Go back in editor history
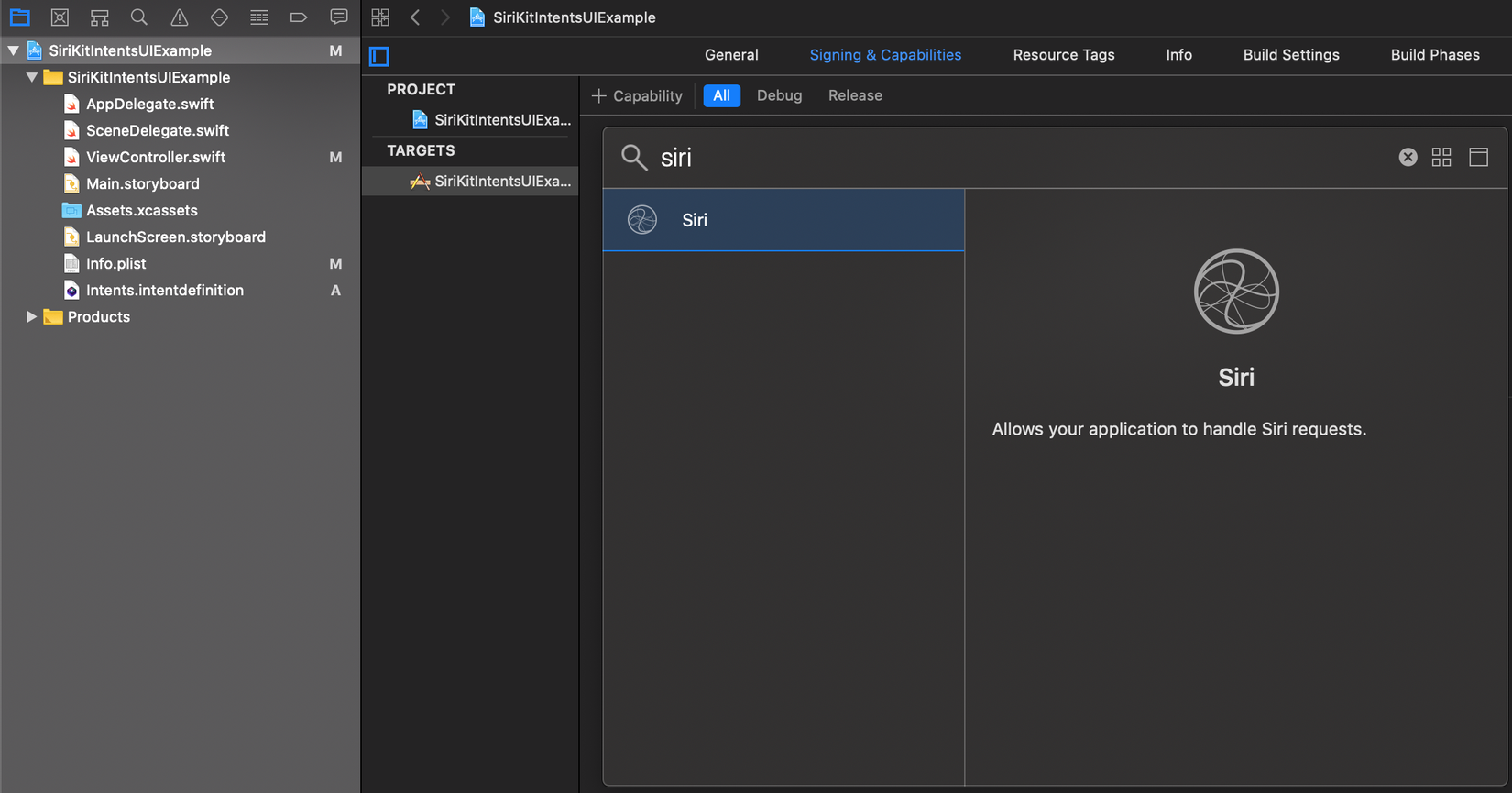The width and height of the screenshot is (1512, 793). pyautogui.click(x=415, y=17)
